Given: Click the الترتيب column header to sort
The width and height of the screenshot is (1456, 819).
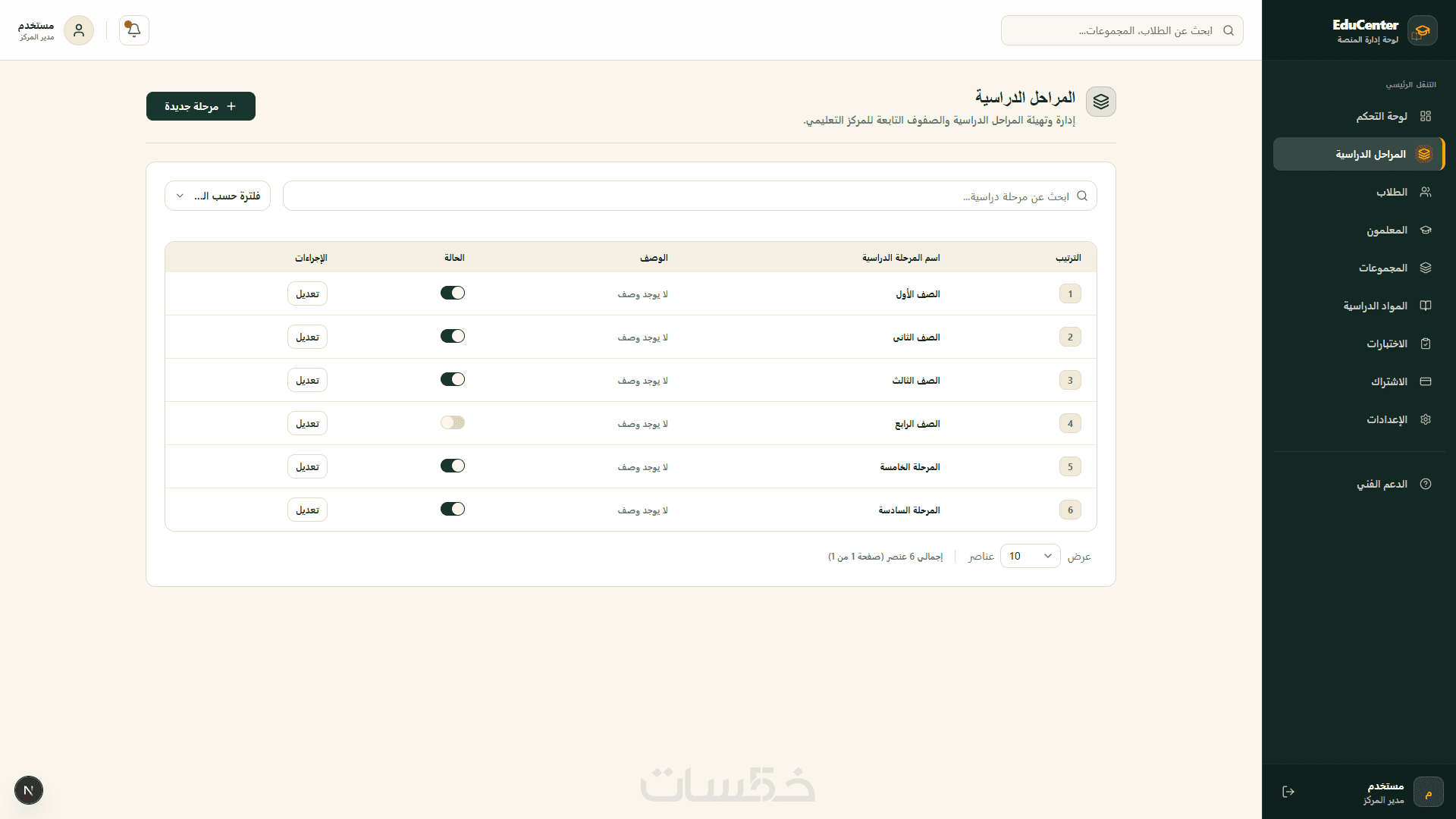Looking at the screenshot, I should pos(1068,258).
